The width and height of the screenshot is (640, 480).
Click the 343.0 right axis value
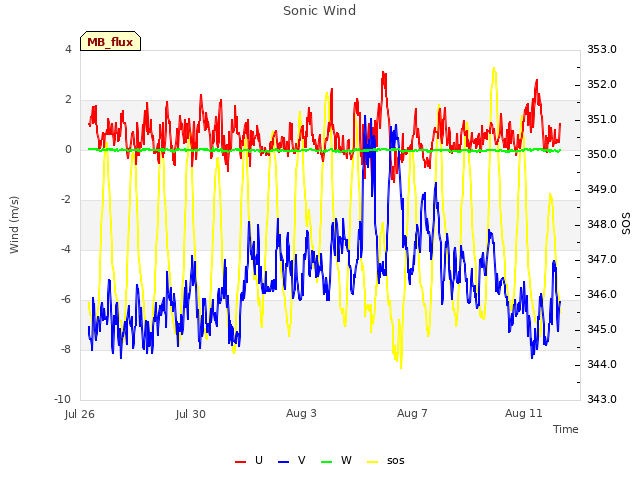[602, 399]
